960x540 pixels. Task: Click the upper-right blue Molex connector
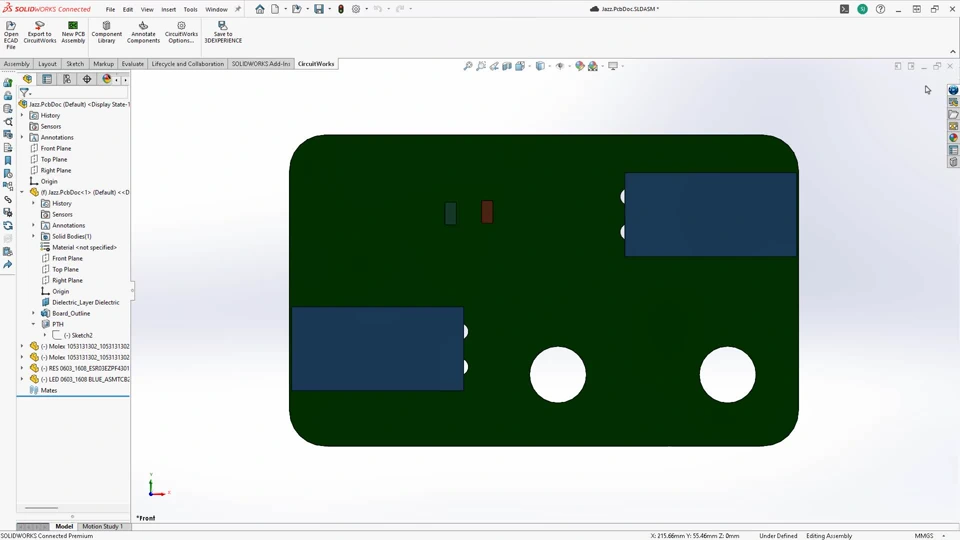coord(711,214)
